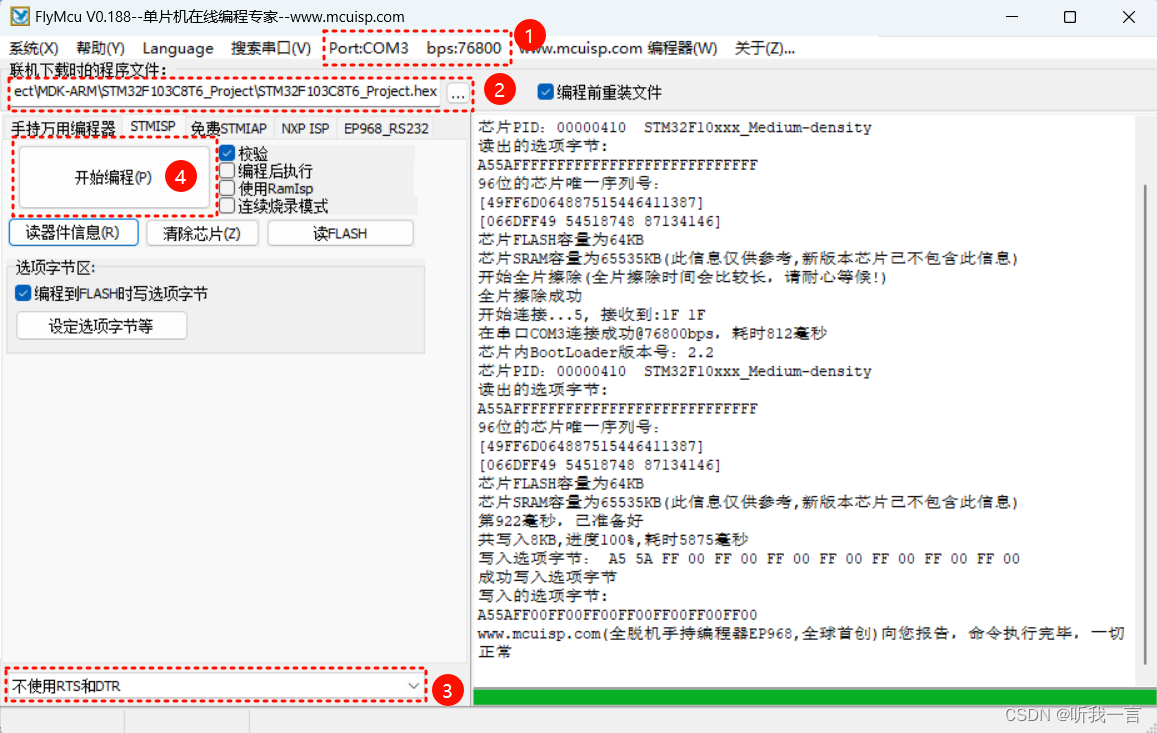
Task: Click 读器件信息(R) to read device info
Action: [72, 232]
